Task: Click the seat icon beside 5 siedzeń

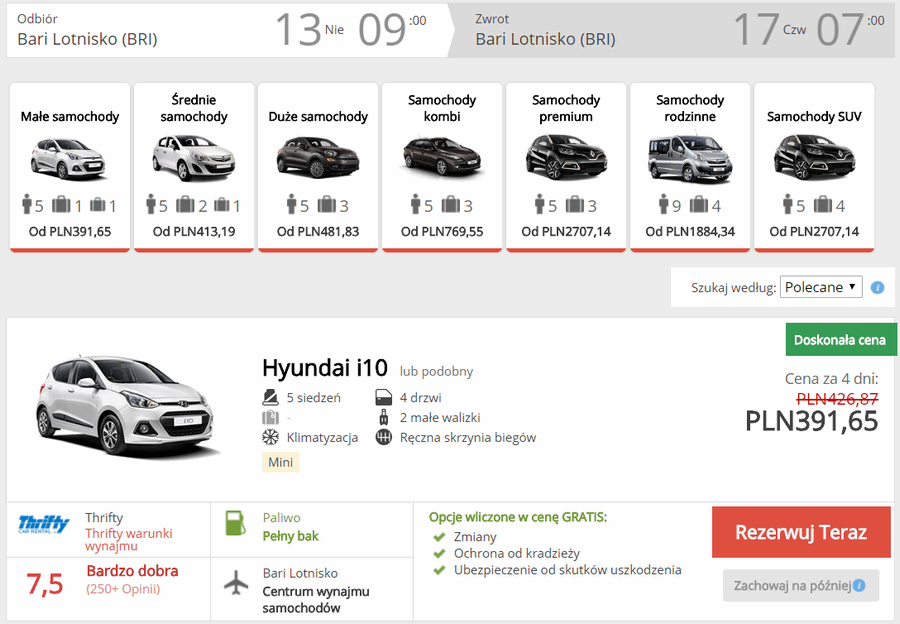Action: pyautogui.click(x=270, y=397)
